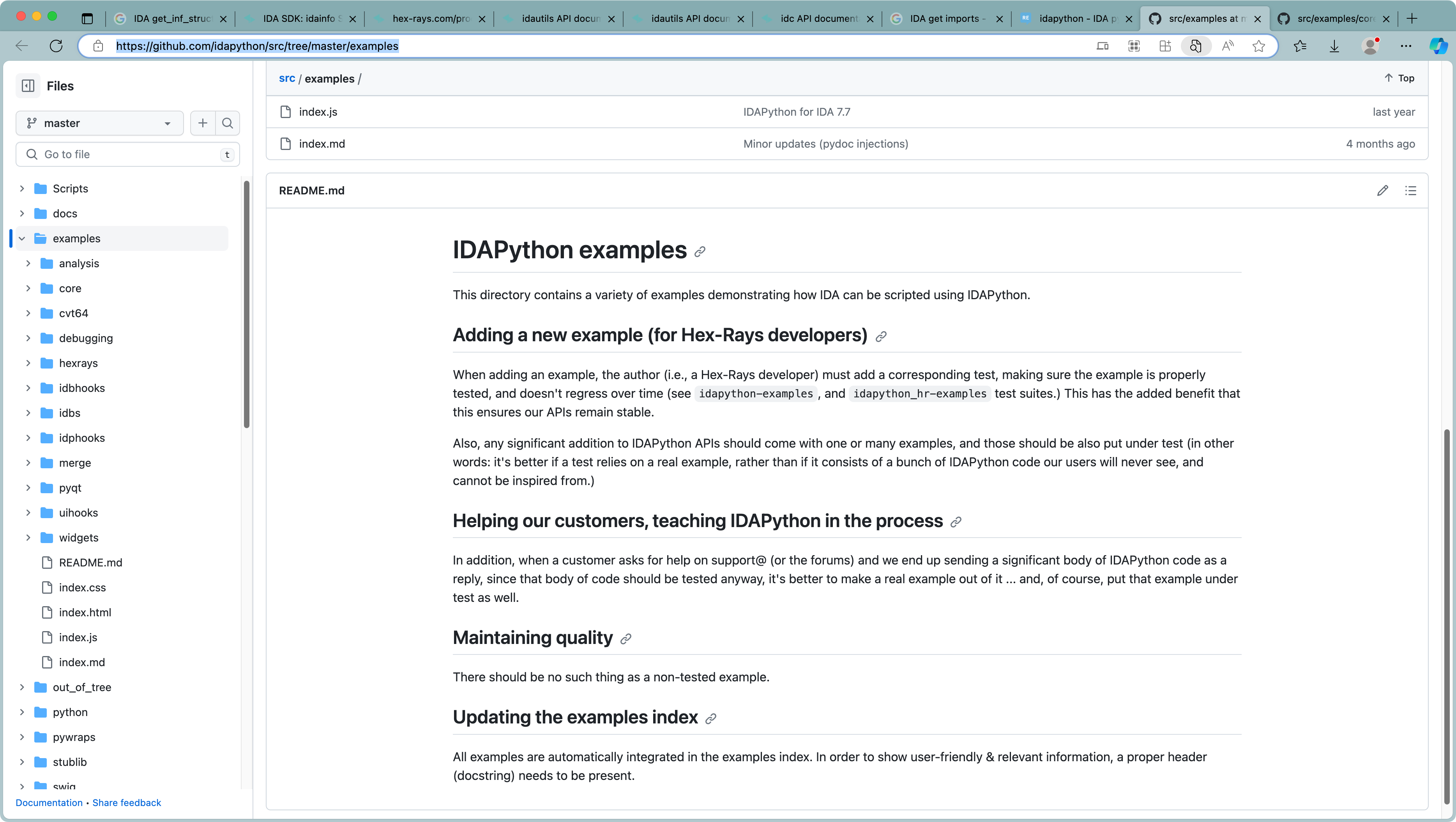Switch to idc API document tab

(x=818, y=19)
